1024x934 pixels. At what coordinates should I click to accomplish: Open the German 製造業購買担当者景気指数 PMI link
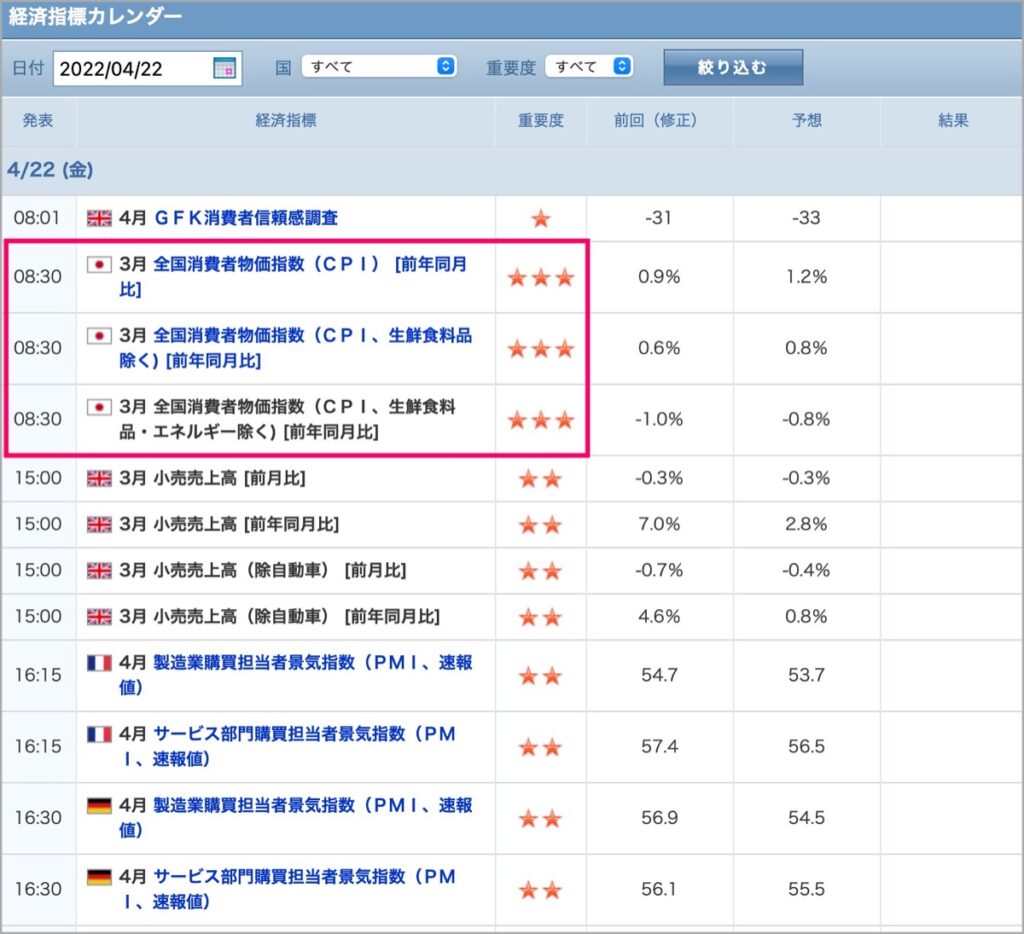pos(295,817)
